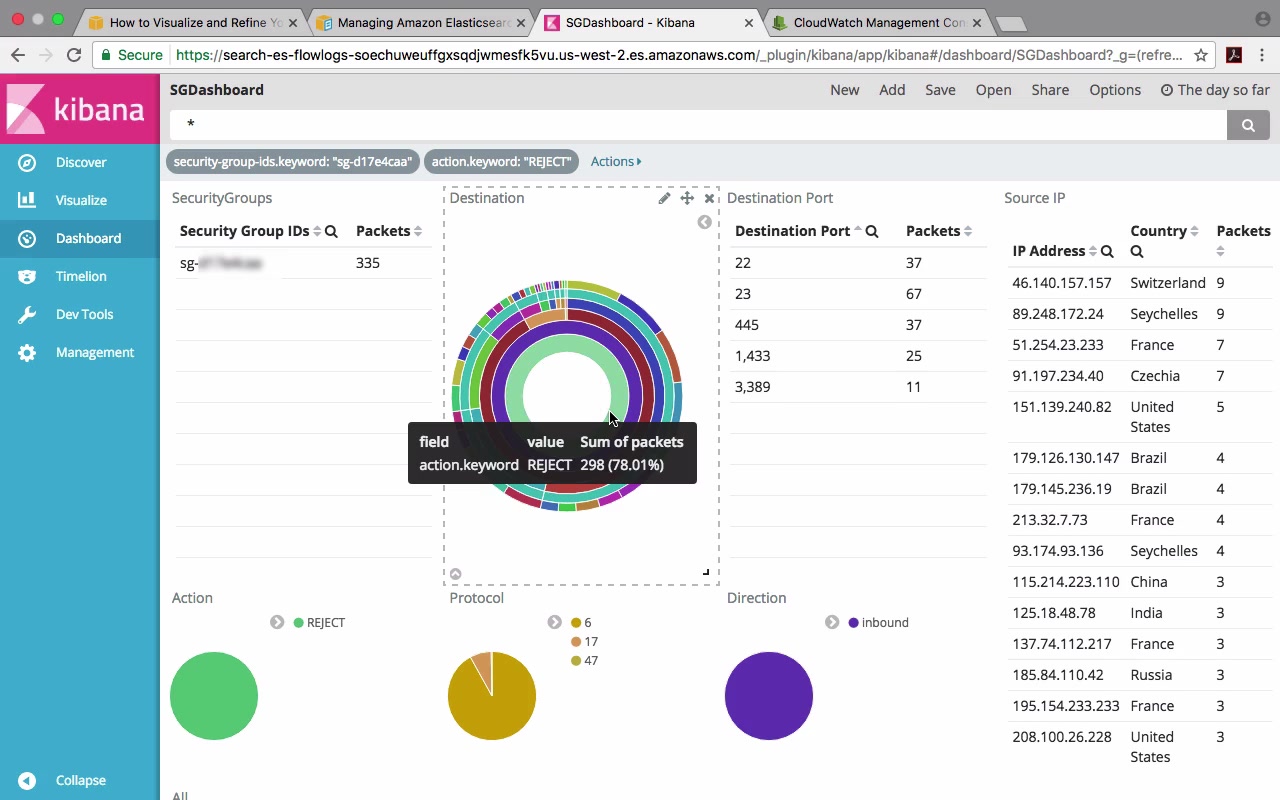Click the protocol 6 color swatch in legend

click(x=576, y=623)
